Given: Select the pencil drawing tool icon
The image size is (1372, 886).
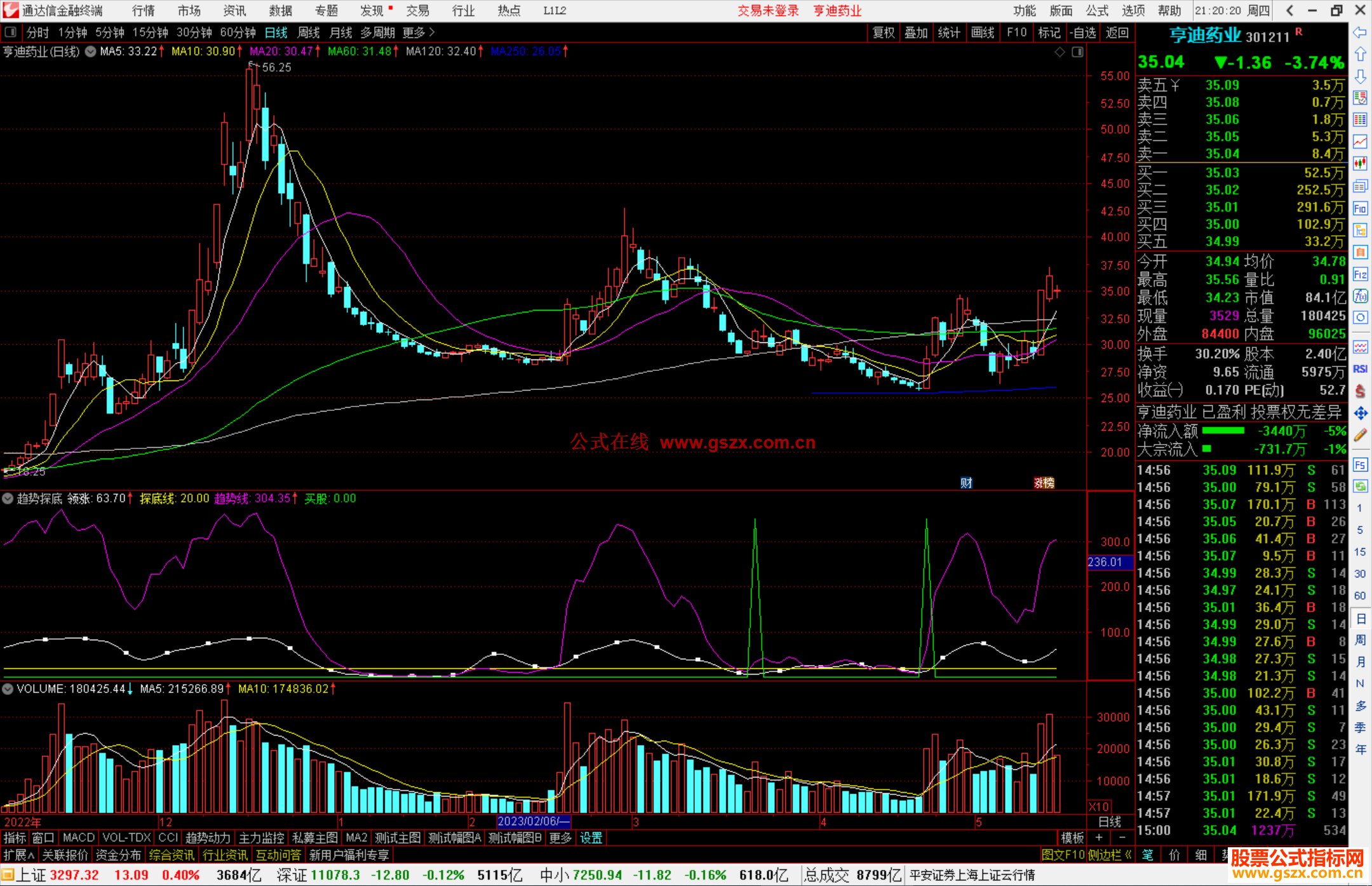Looking at the screenshot, I should [x=1360, y=435].
